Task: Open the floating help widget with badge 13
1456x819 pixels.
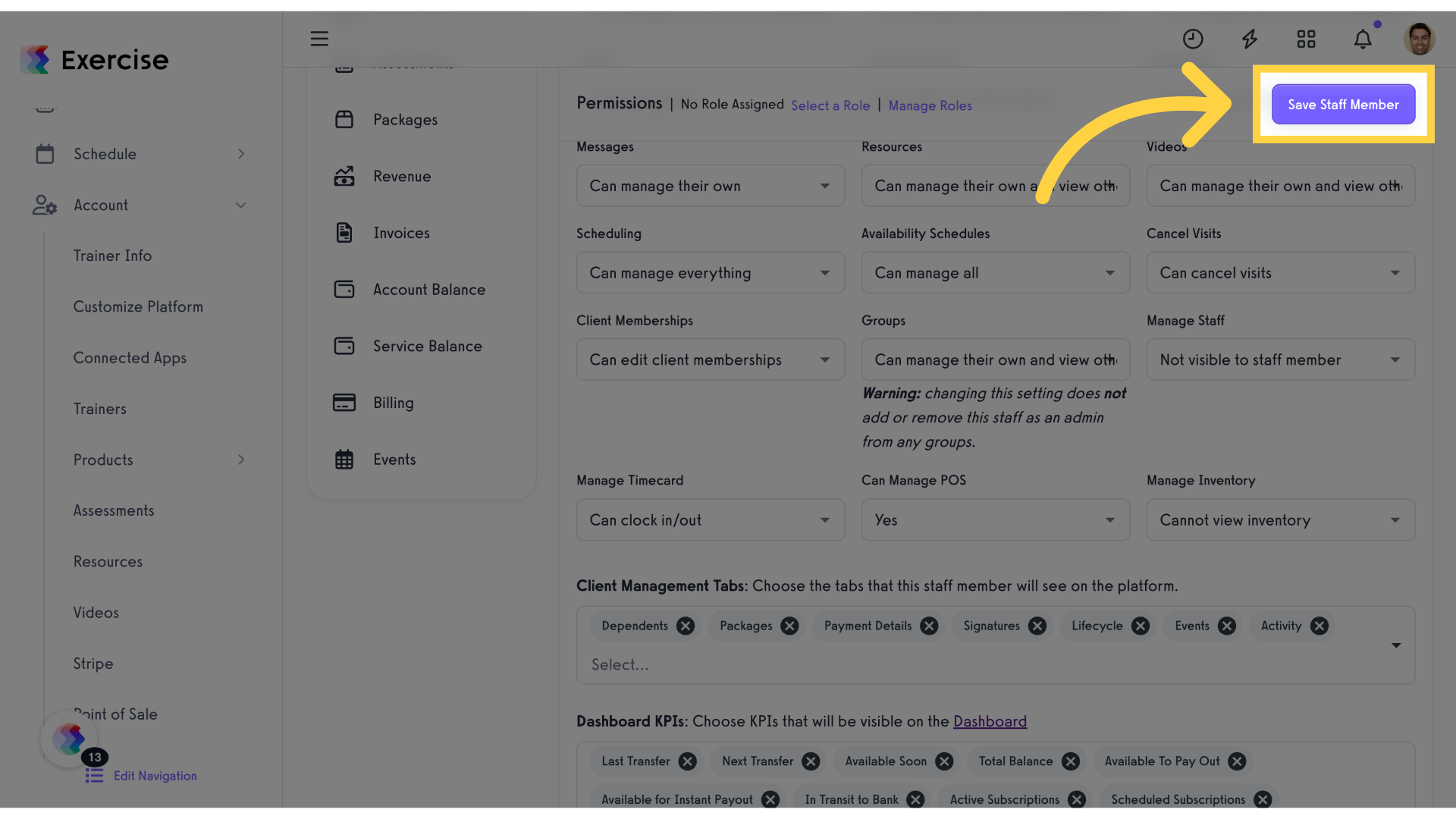Action: click(x=69, y=739)
